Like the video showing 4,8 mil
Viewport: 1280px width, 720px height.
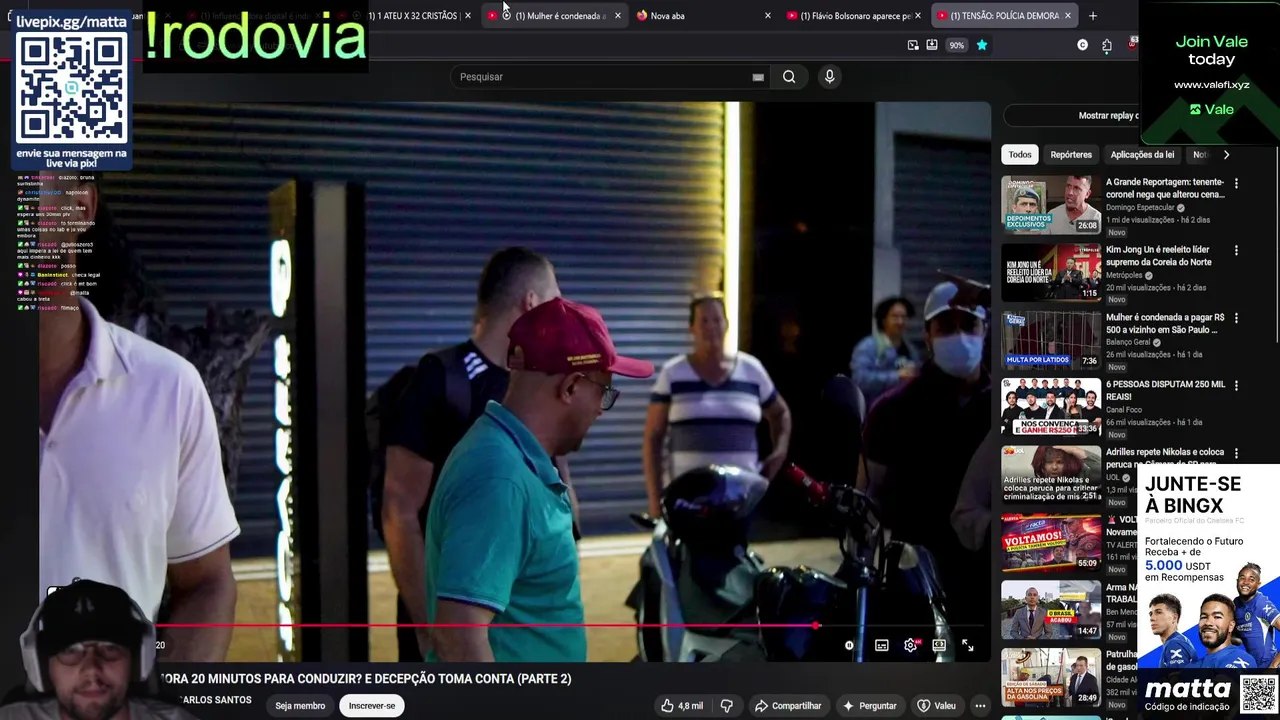(x=681, y=706)
